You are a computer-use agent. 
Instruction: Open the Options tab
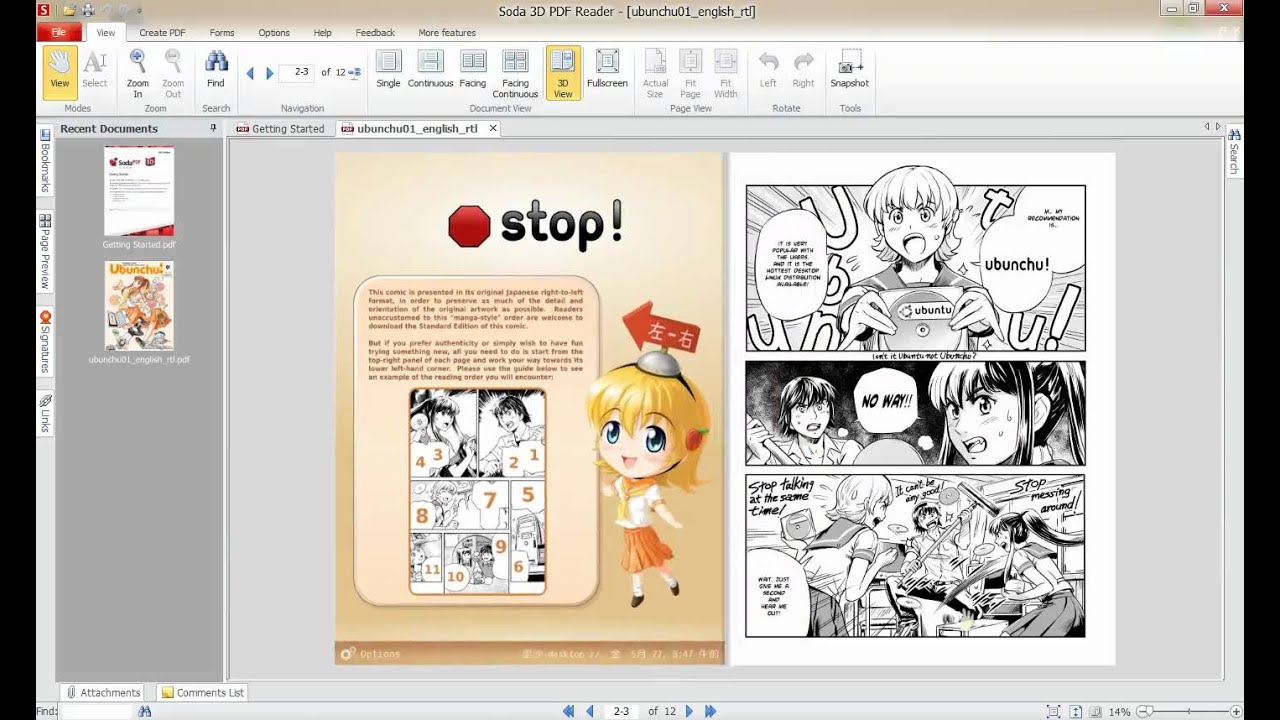pyautogui.click(x=274, y=33)
